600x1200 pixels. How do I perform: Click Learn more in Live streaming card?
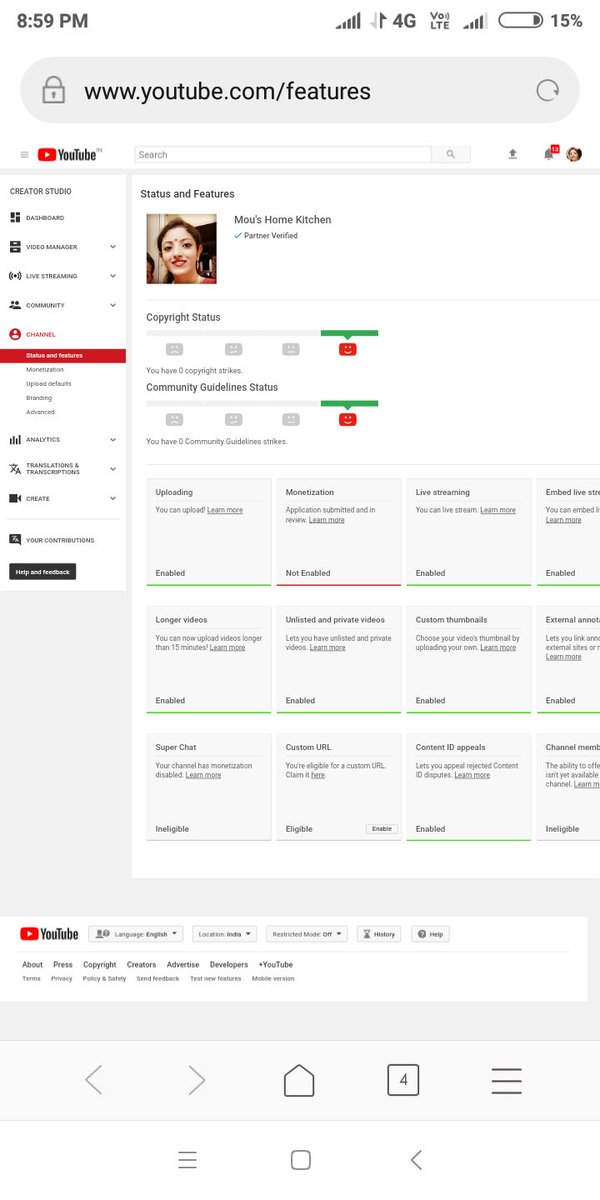click(498, 510)
